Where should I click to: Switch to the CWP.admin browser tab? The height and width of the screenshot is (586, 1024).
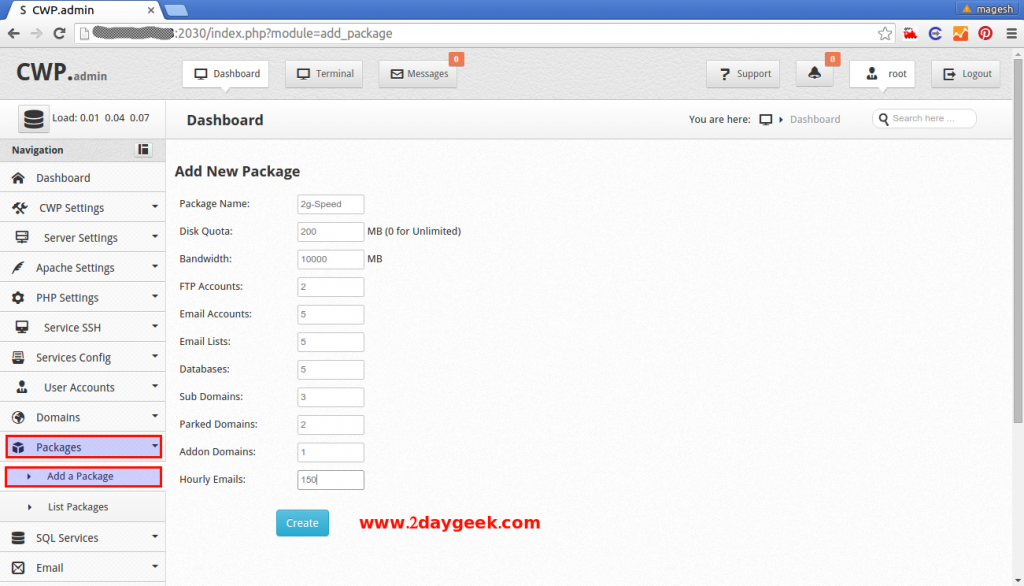coord(70,11)
